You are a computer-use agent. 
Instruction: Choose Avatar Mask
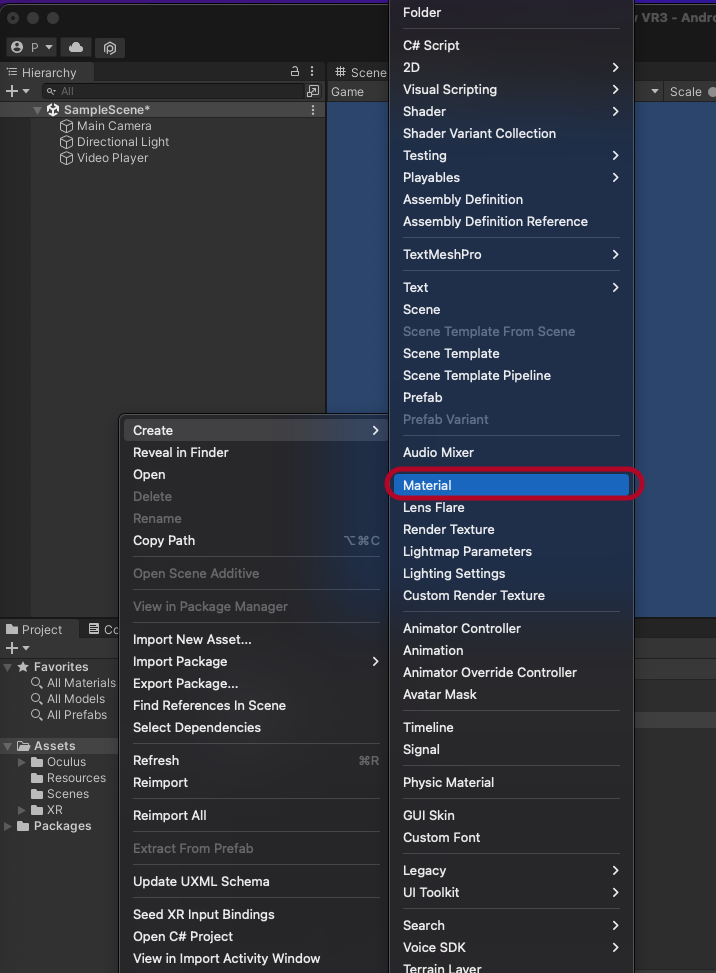(x=511, y=694)
